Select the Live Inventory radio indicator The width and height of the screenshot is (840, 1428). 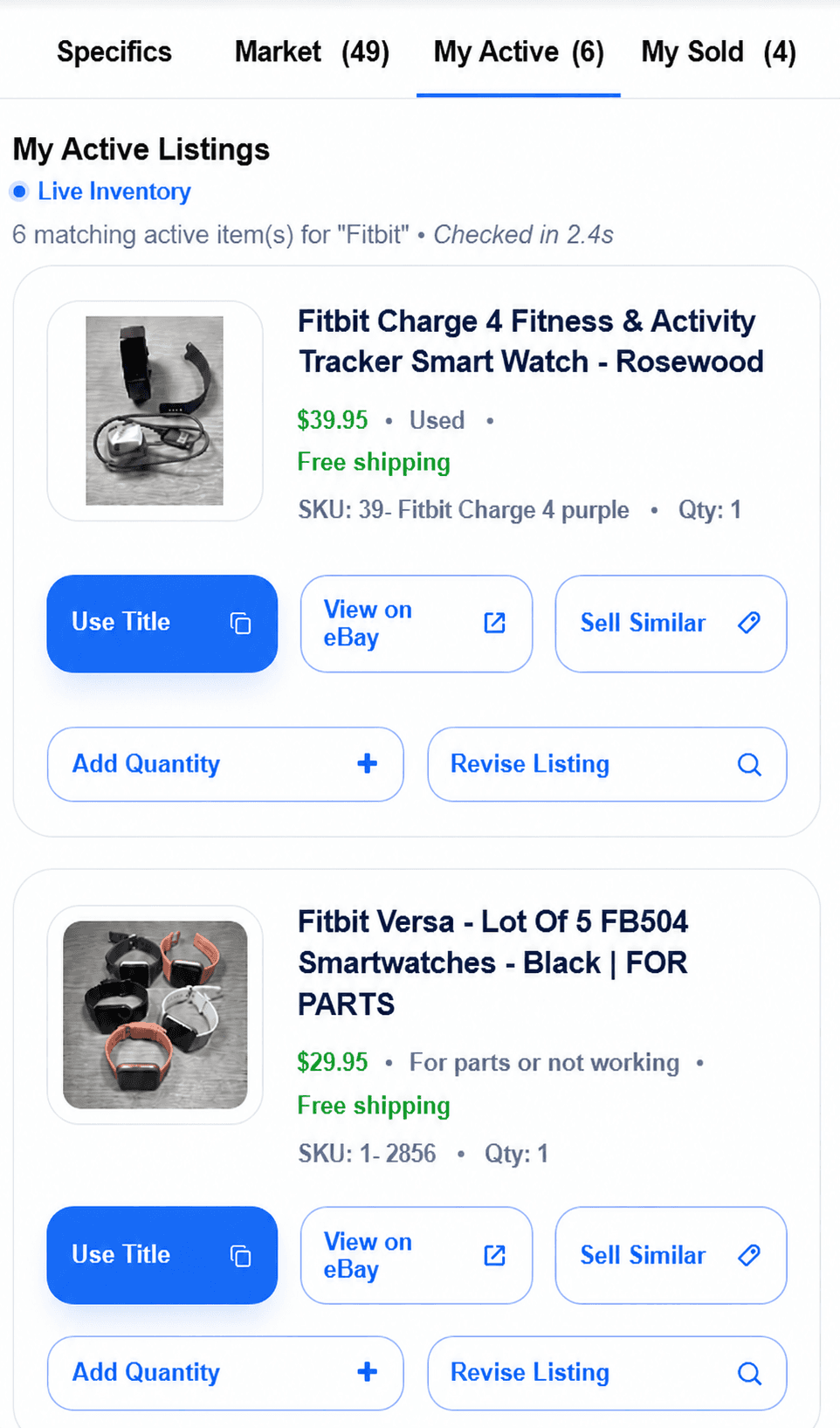coord(19,191)
